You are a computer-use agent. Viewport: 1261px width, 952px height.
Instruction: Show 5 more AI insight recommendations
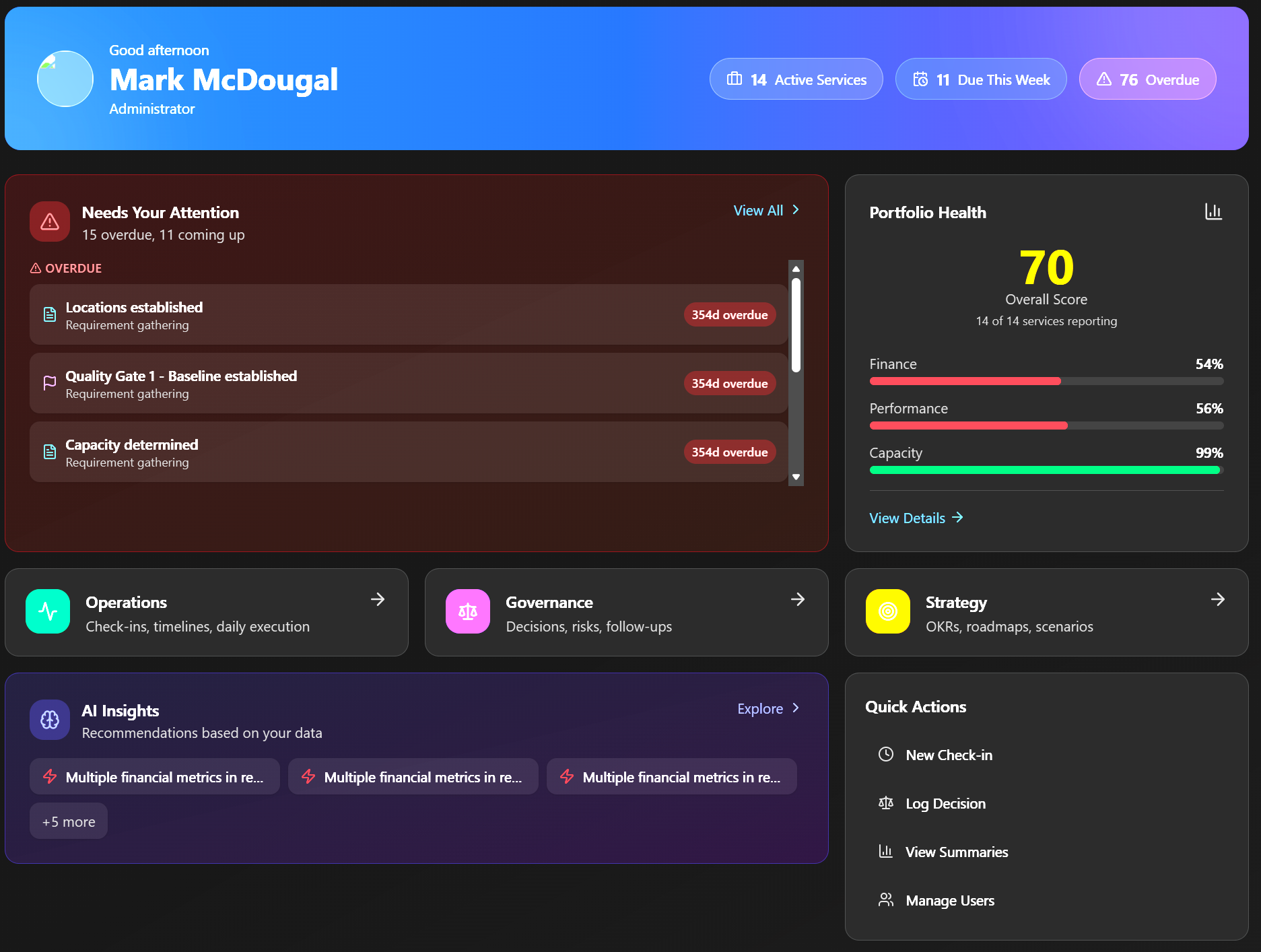pos(68,821)
